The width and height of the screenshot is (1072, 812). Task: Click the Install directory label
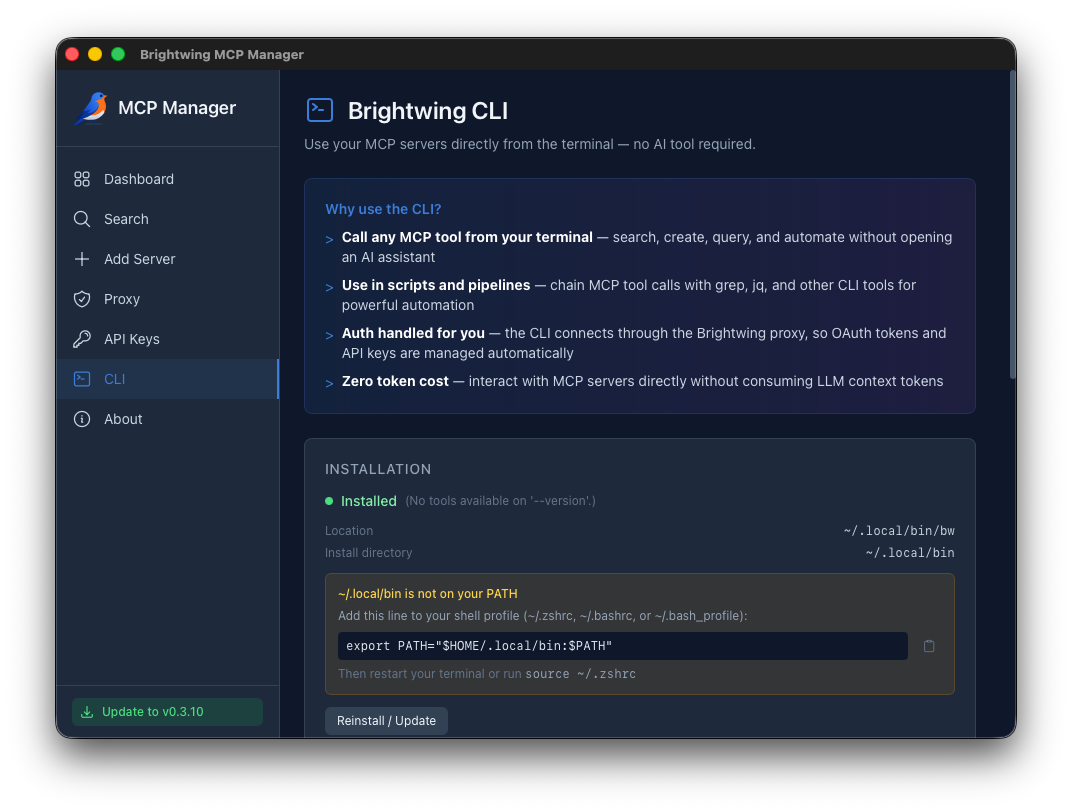(368, 553)
